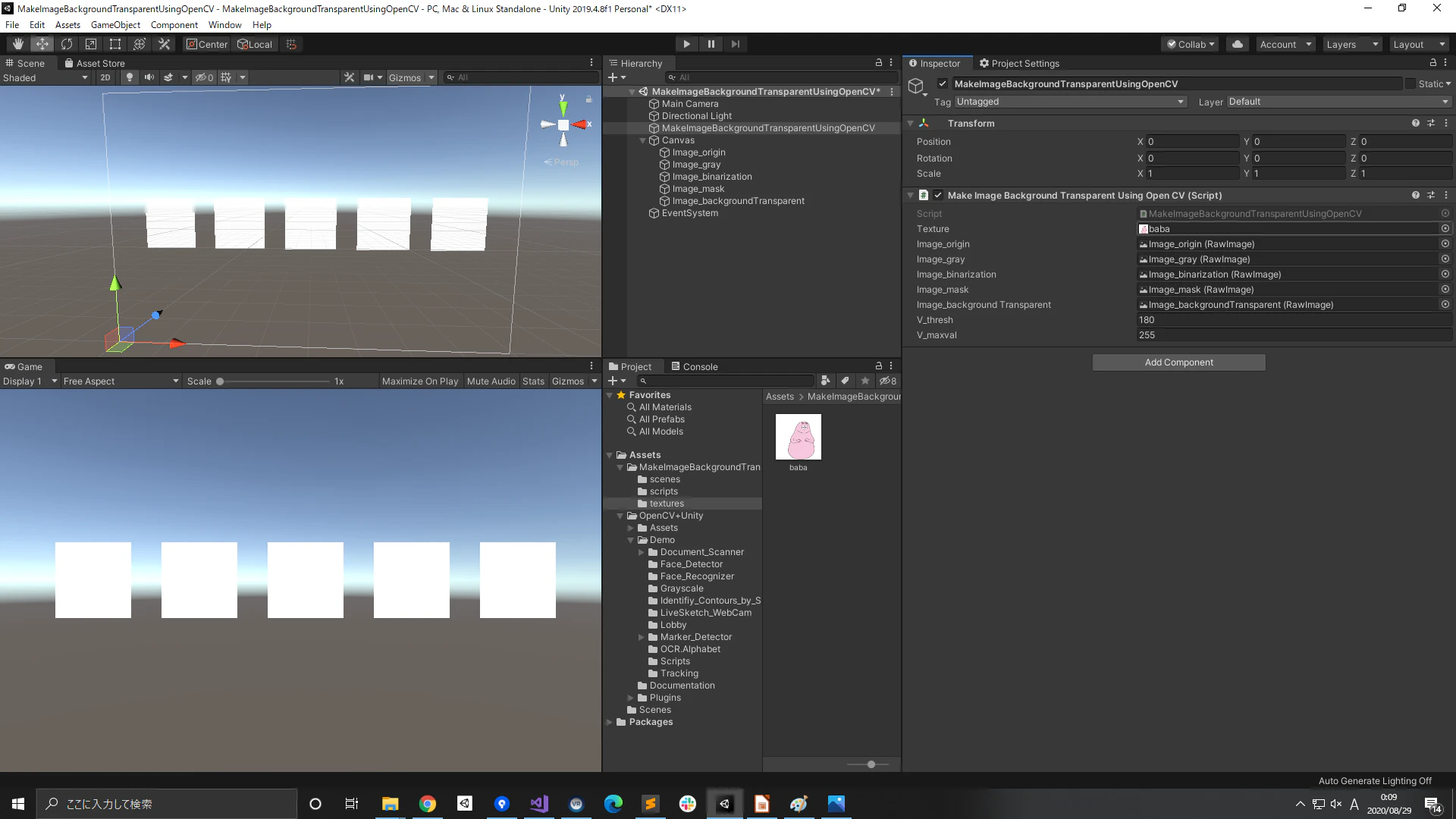
Task: Open the Shaded draw mode dropdown
Action: point(45,77)
